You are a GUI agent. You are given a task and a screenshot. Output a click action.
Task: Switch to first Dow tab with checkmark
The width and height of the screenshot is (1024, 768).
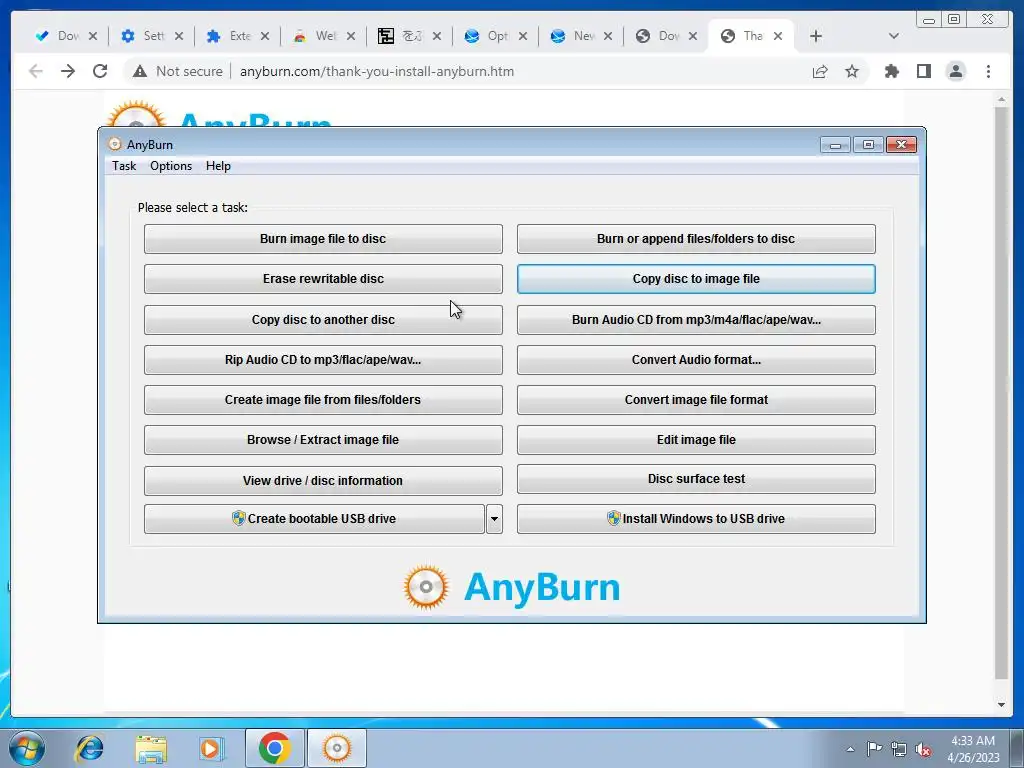(57, 36)
